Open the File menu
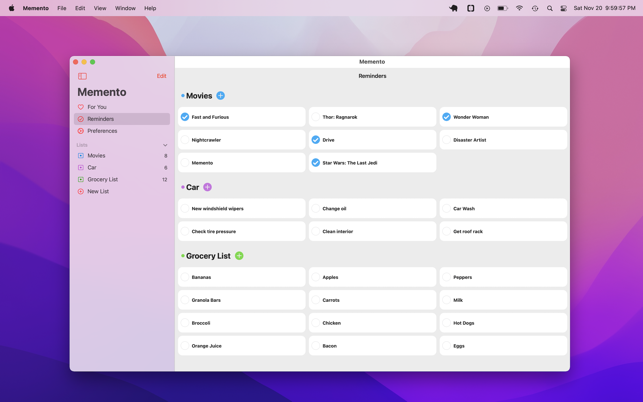643x402 pixels. [62, 8]
